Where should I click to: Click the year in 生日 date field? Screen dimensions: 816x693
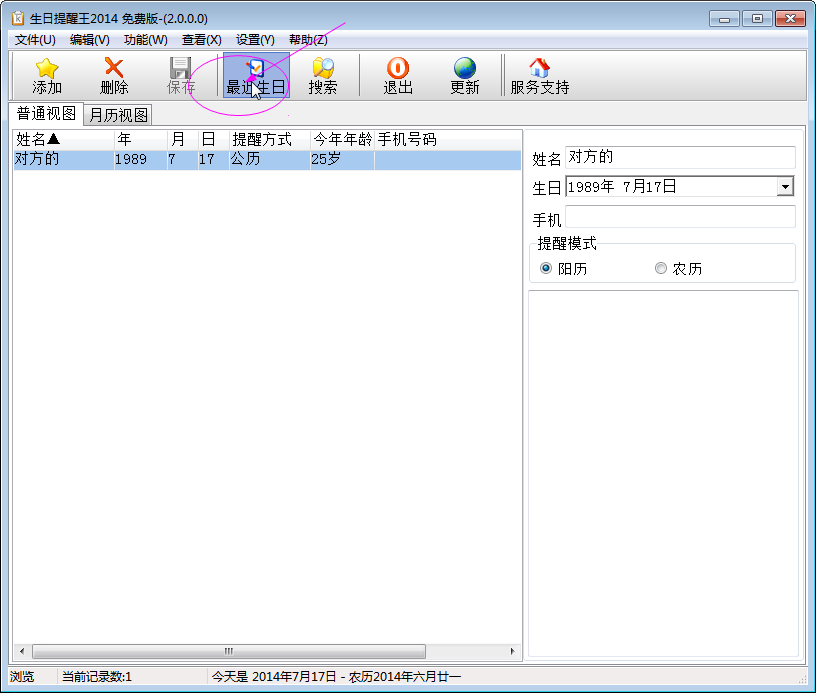591,186
